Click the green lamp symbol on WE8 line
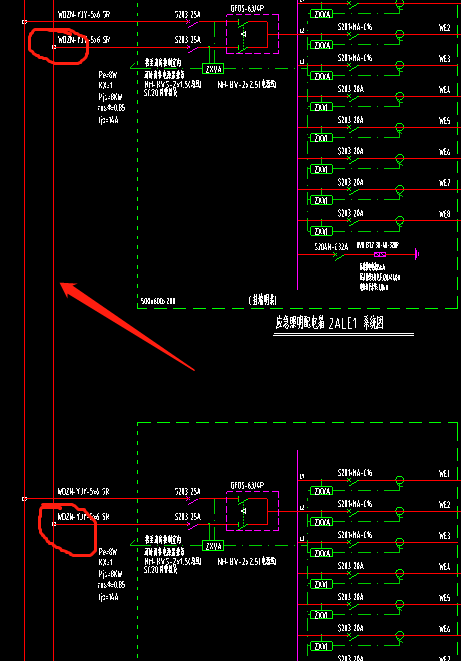The width and height of the screenshot is (461, 661). click(x=399, y=221)
